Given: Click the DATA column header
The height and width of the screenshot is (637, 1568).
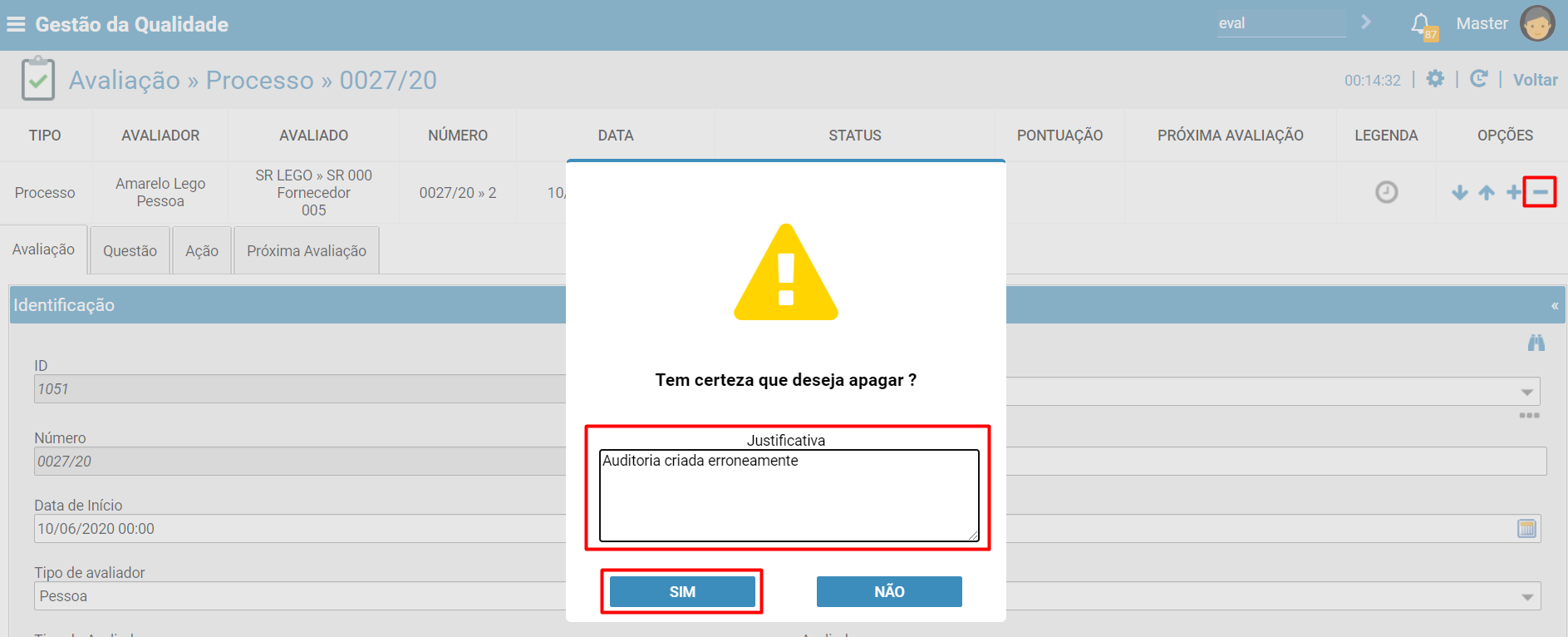Looking at the screenshot, I should (616, 135).
